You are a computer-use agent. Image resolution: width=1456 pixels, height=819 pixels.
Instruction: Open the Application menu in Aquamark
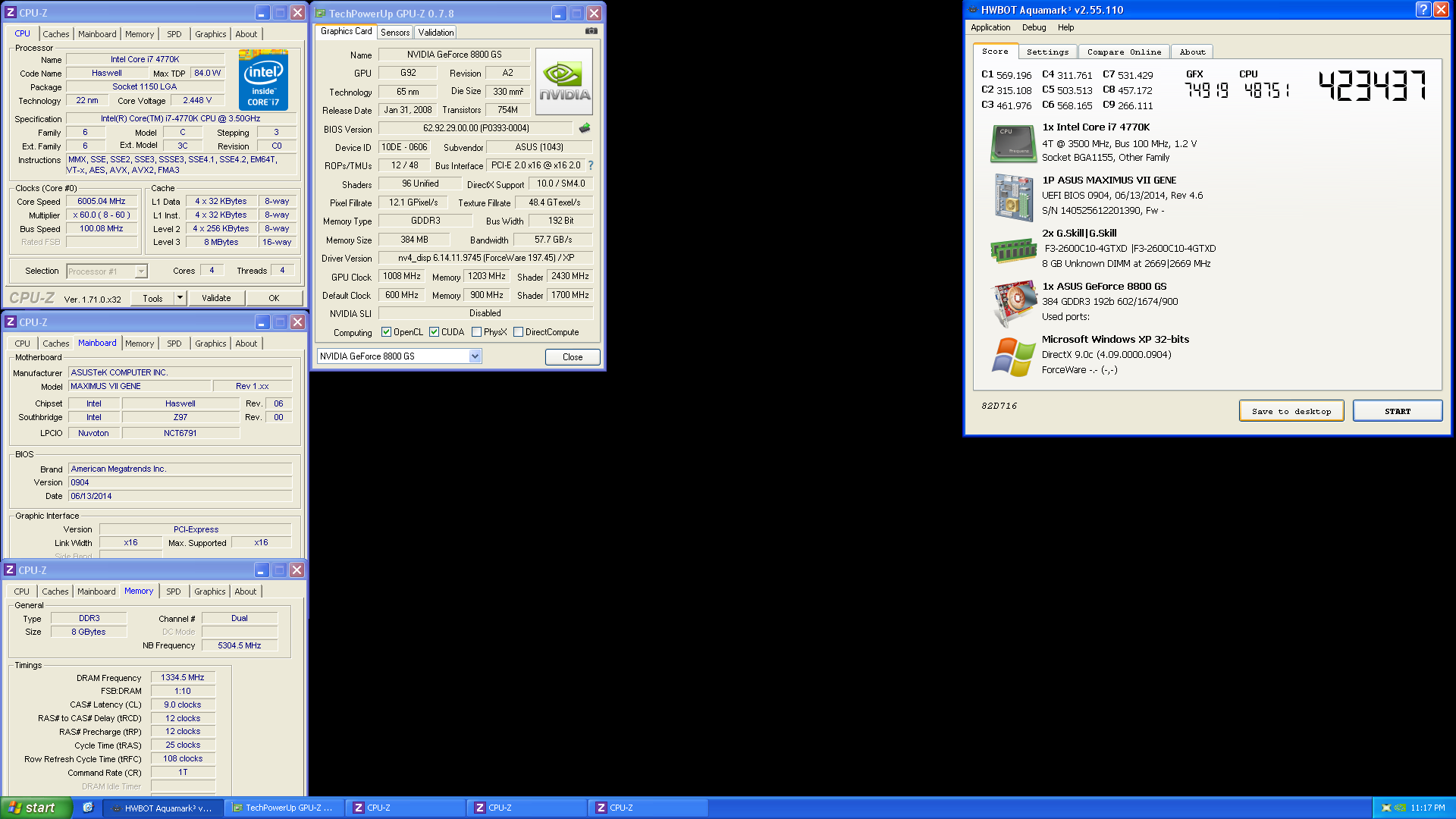[990, 27]
